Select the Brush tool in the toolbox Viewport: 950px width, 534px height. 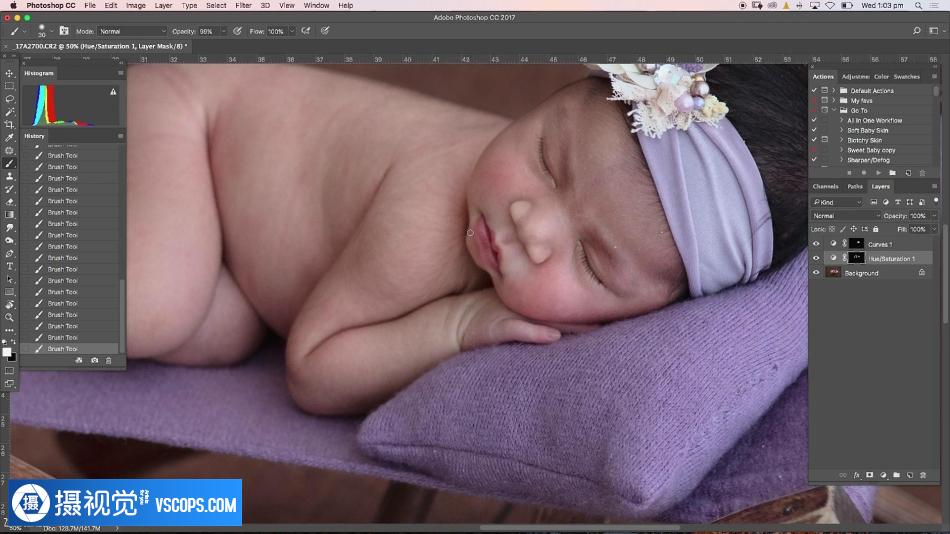9,163
